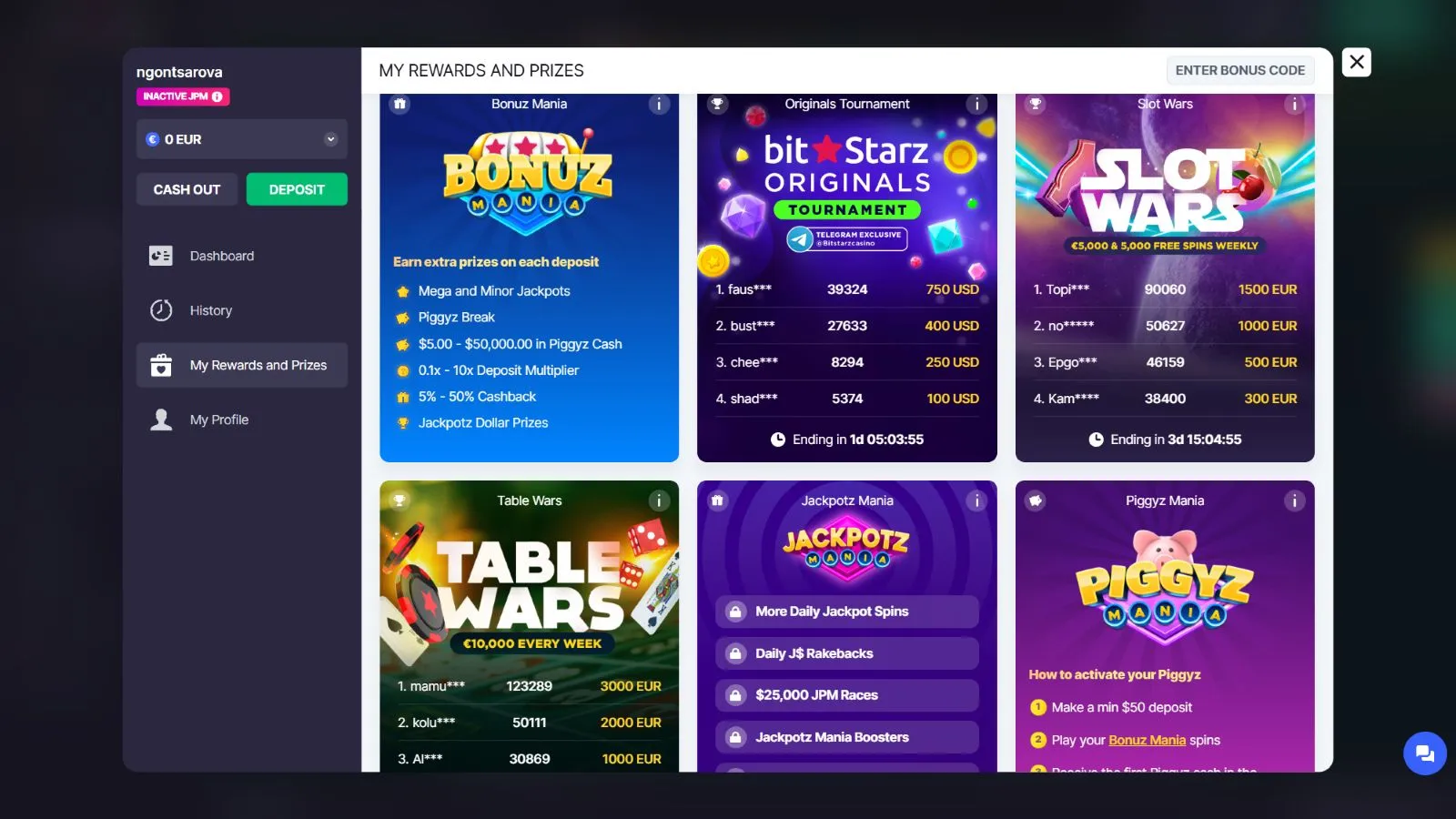This screenshot has width=1456, height=819.
Task: Click trophy icon on Slot Wars card
Action: (1036, 104)
